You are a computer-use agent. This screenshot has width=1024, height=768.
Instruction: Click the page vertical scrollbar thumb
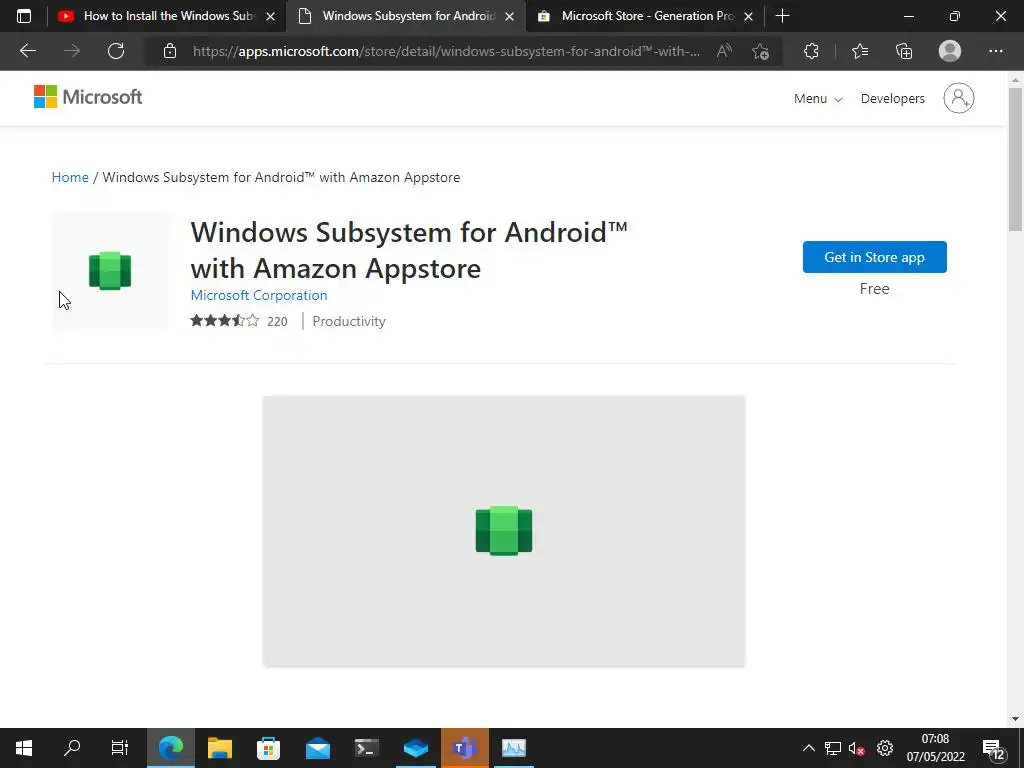click(1015, 158)
